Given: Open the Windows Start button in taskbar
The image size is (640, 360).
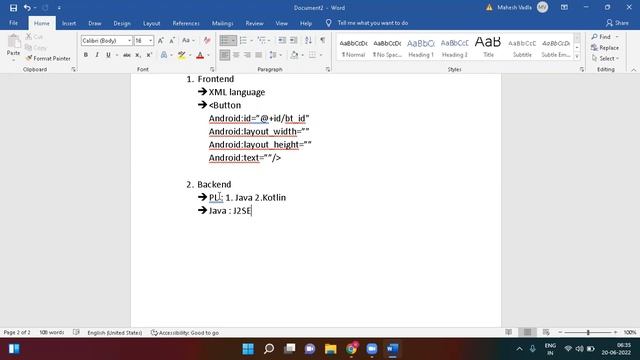Looking at the screenshot, I should click(248, 349).
